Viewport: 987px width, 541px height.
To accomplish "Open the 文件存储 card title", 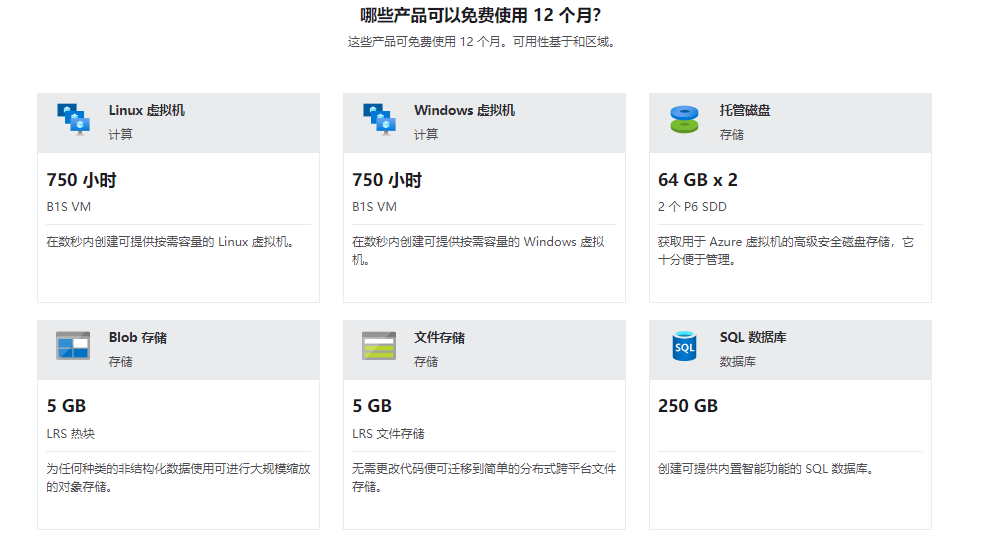I will pyautogui.click(x=439, y=338).
